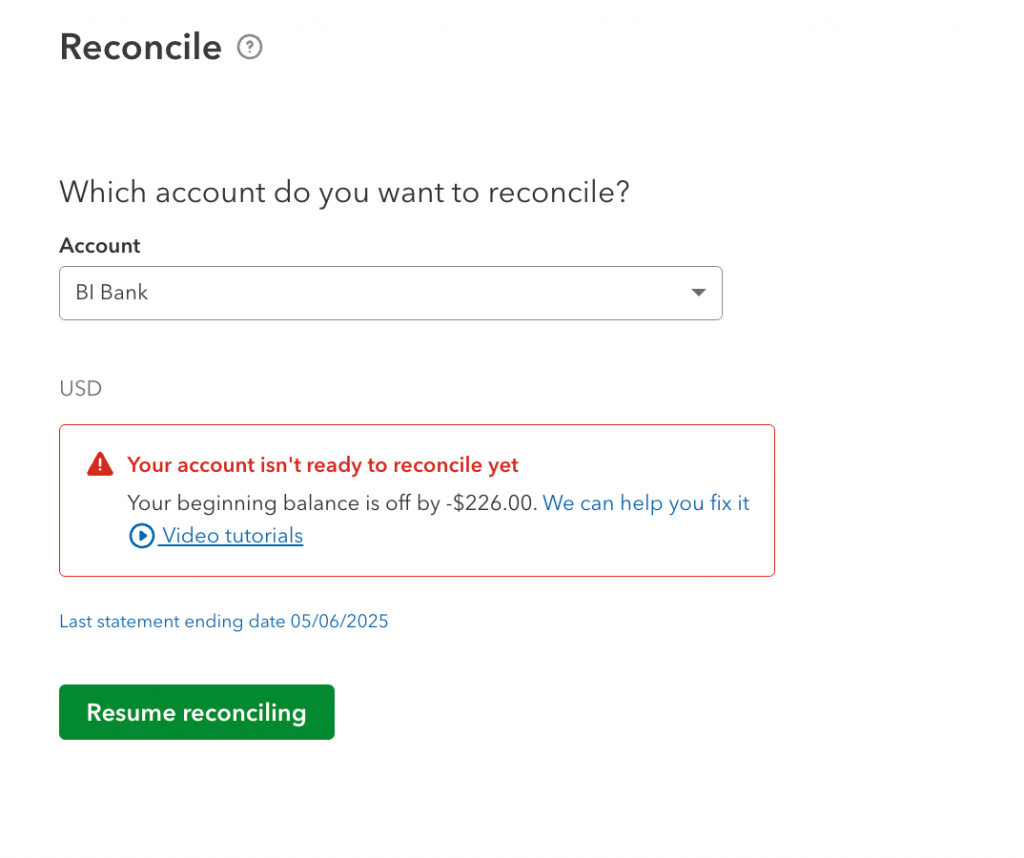The height and width of the screenshot is (858, 1024).
Task: Open the "We can help you fix it" link
Action: [x=646, y=503]
